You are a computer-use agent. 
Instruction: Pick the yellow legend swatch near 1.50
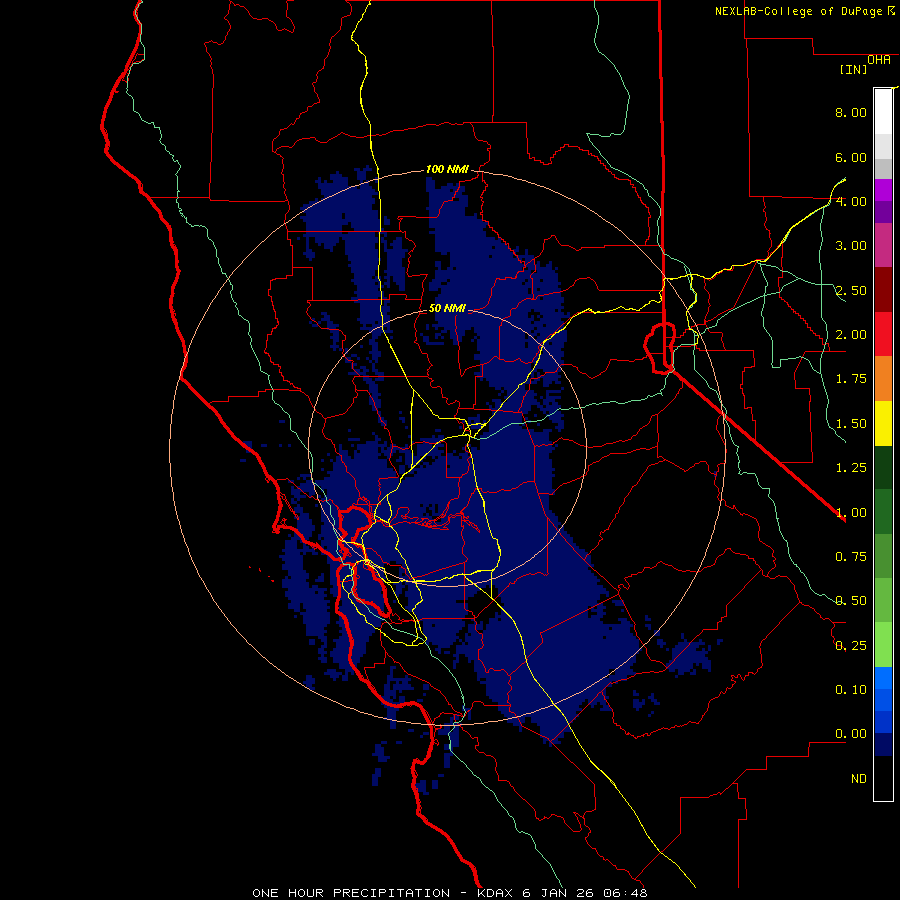[883, 423]
